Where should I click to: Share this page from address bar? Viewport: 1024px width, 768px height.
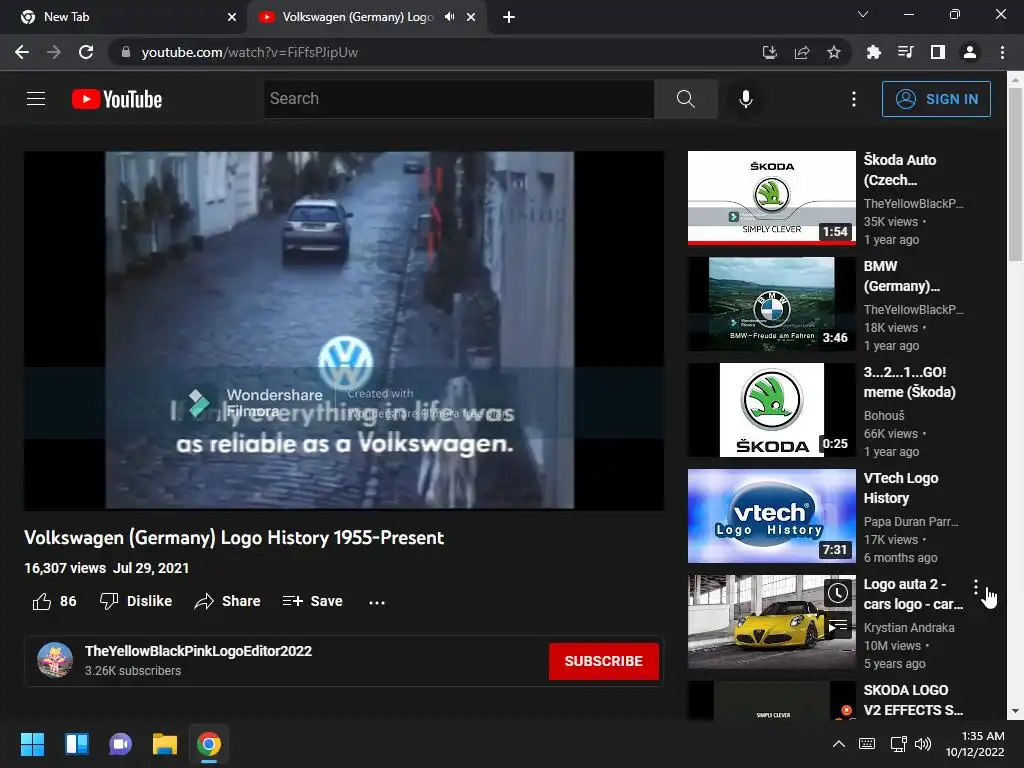(802, 52)
